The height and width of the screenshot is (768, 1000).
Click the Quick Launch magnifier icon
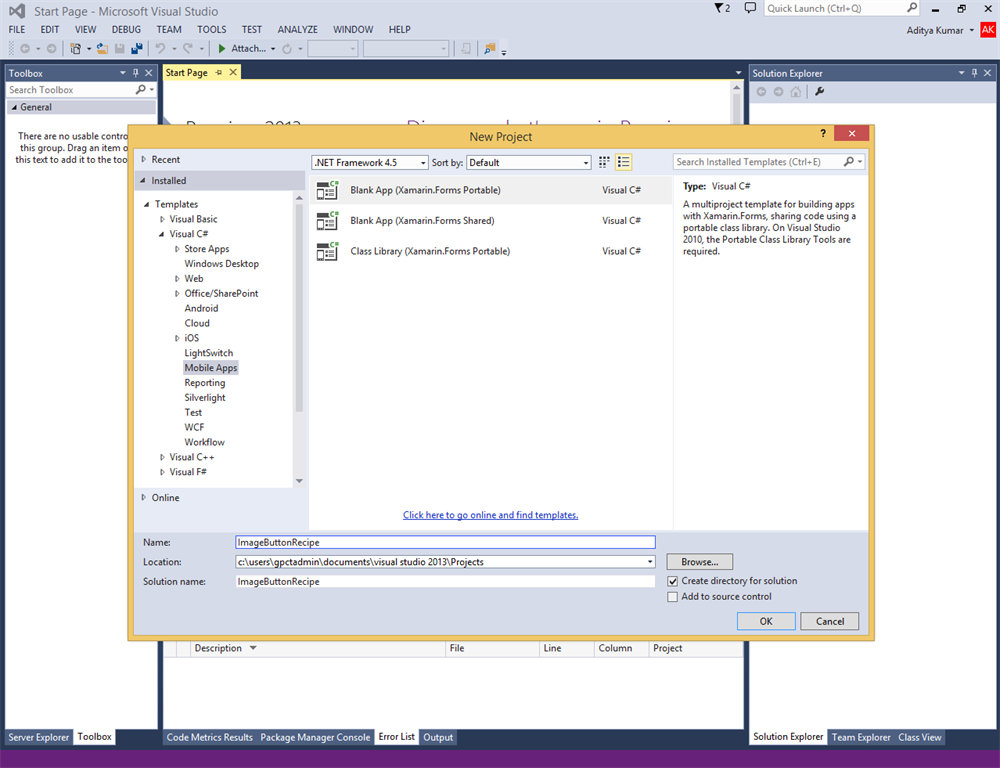[x=912, y=8]
